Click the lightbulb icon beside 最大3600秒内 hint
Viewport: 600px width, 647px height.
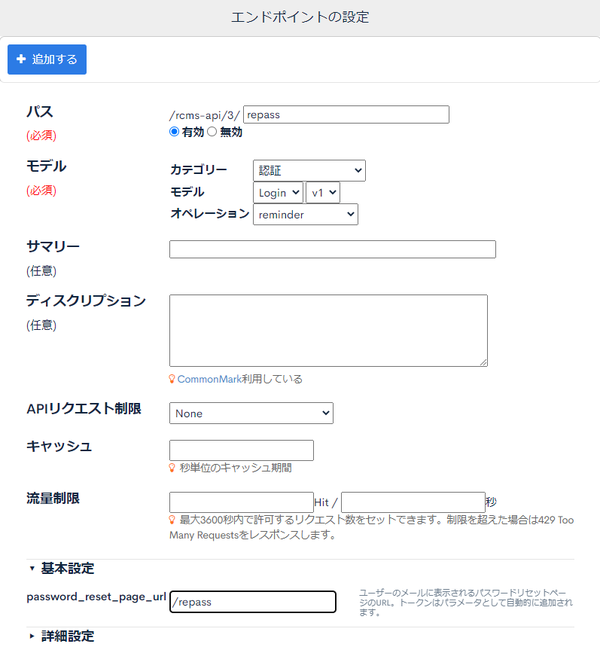point(172,520)
